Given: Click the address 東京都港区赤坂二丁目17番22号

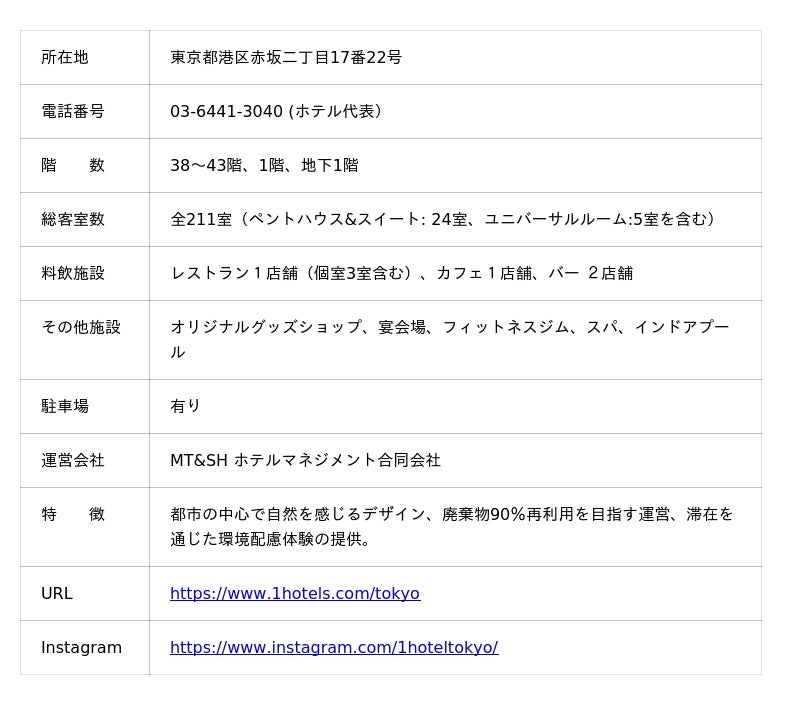Looking at the screenshot, I should click(286, 58).
